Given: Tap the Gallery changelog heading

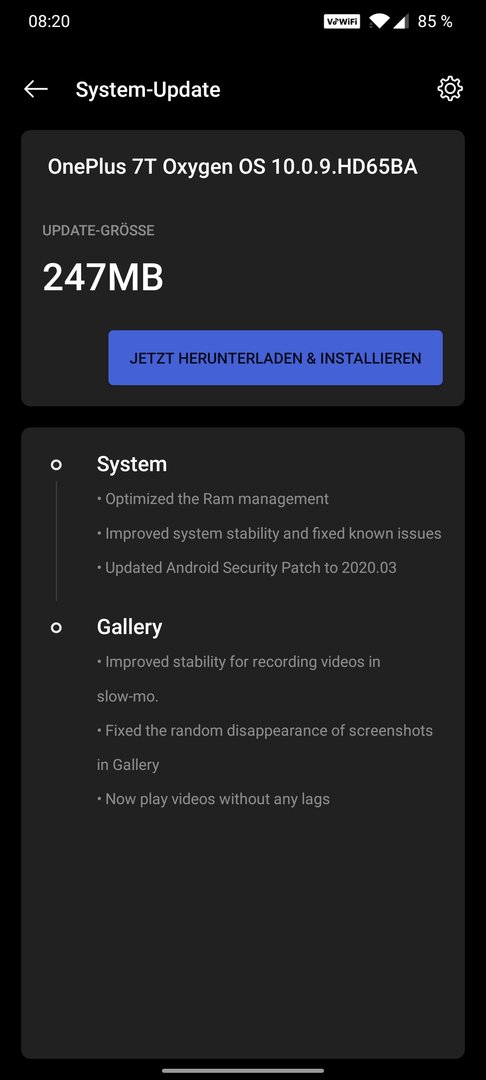Looking at the screenshot, I should pos(129,627).
